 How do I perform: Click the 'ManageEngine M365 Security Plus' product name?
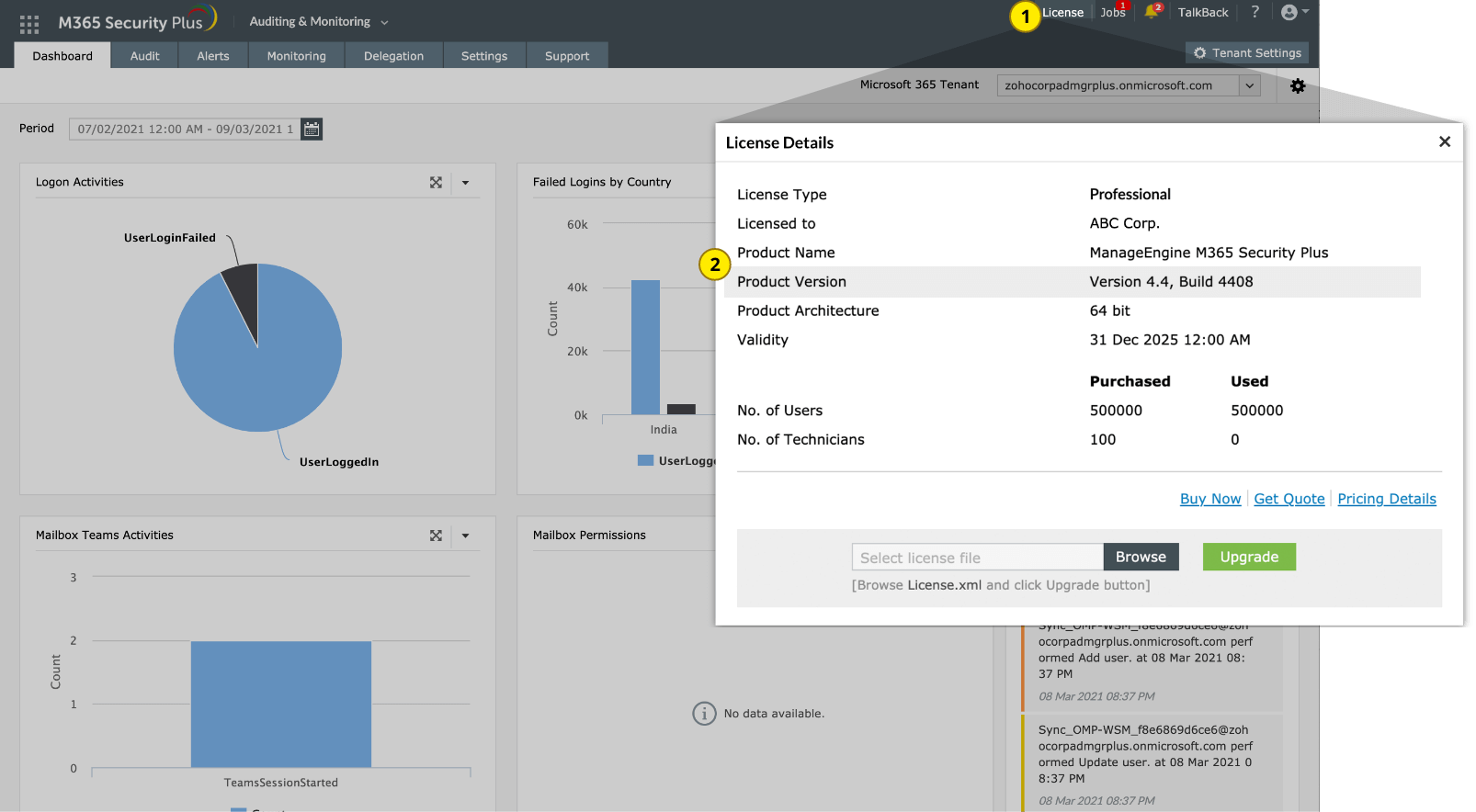click(x=1209, y=253)
